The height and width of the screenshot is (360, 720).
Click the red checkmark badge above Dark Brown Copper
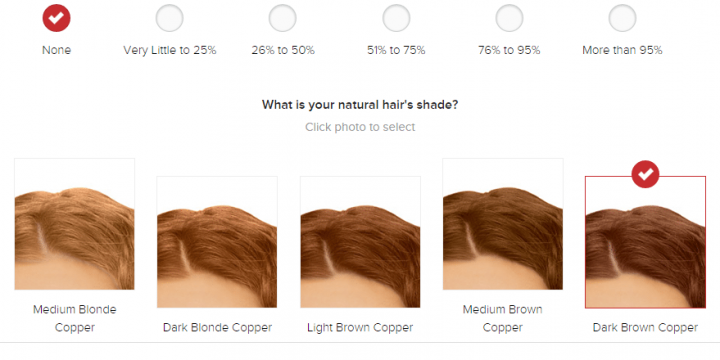(645, 174)
